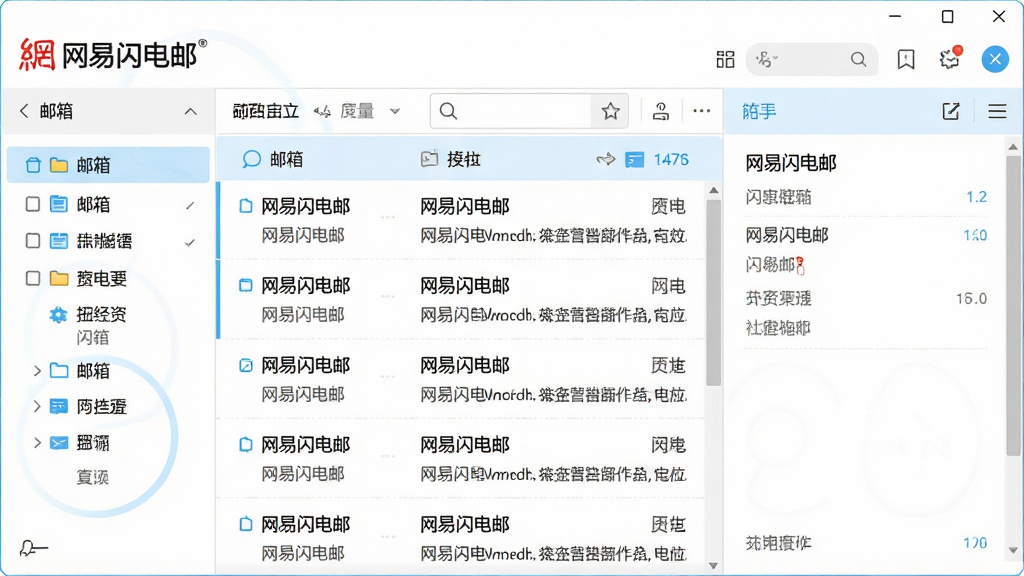Viewport: 1024px width, 576px height.
Task: Open the 网易闪电邮 entry showing 1.2
Action: click(866, 179)
